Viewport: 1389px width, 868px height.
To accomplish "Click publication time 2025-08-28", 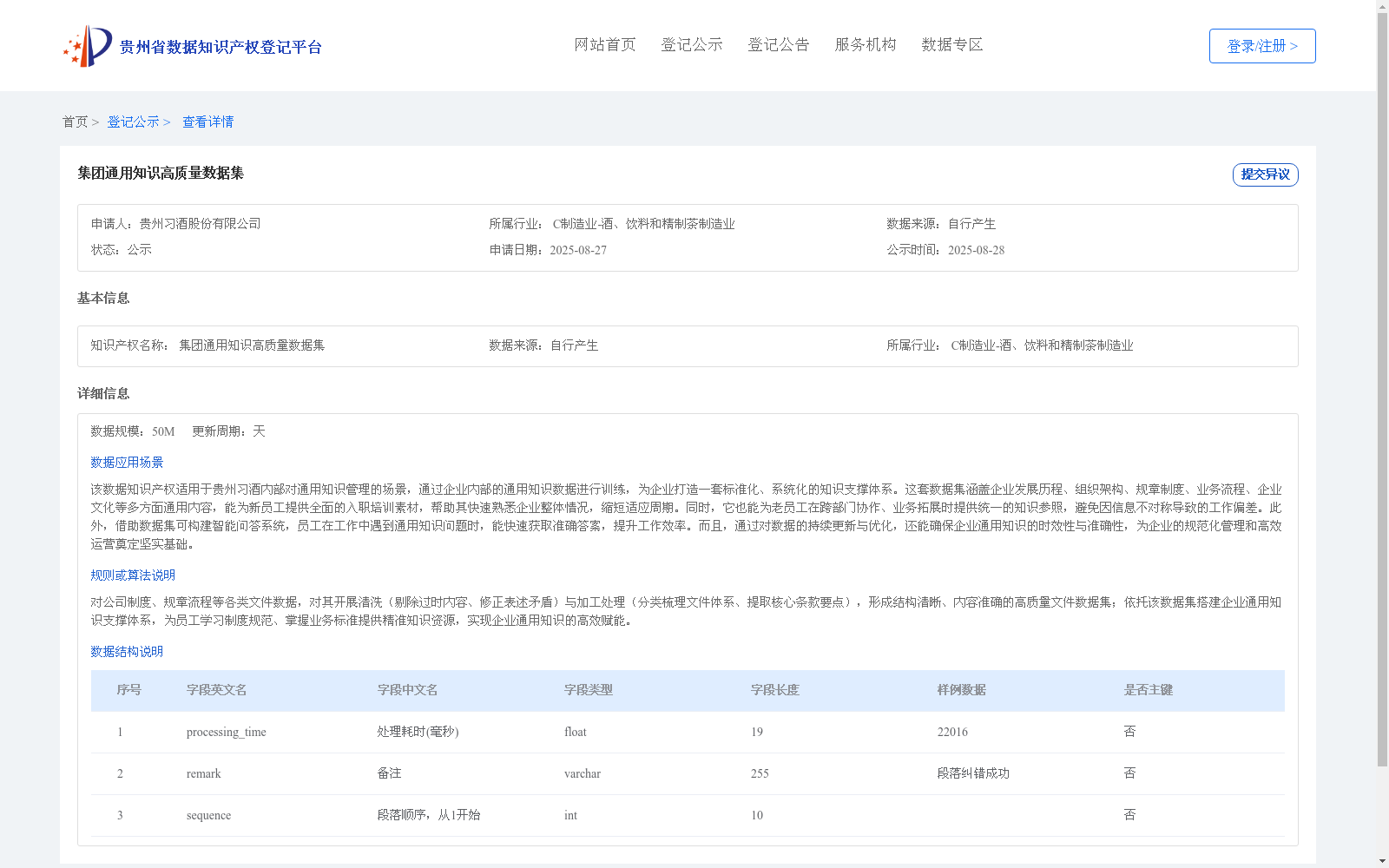I will [976, 250].
